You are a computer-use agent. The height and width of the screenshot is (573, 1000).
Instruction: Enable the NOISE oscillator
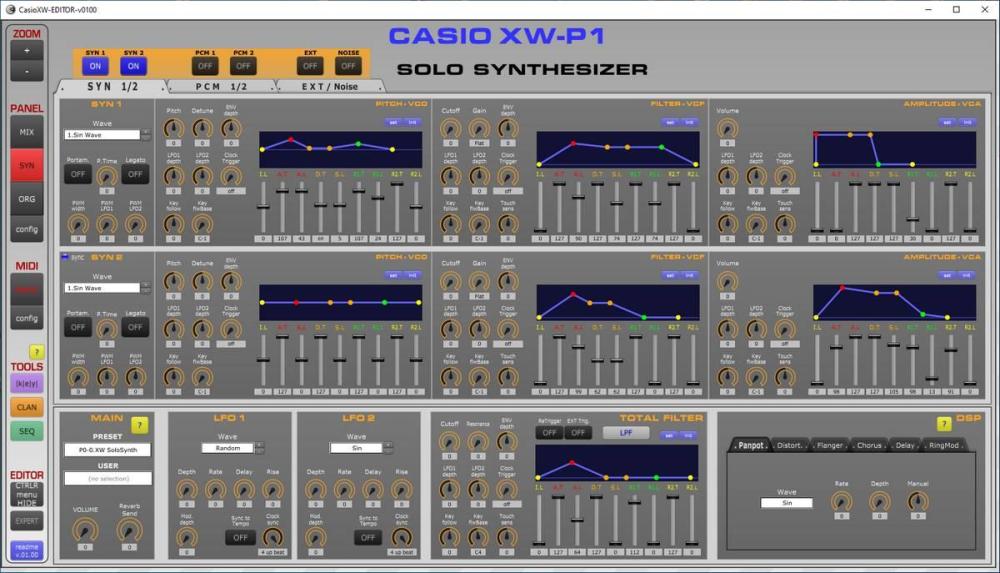point(348,66)
